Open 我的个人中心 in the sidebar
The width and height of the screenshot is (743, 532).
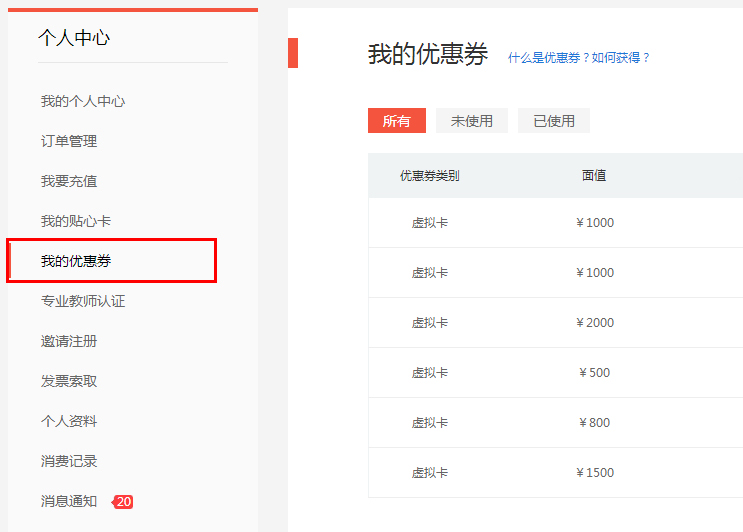coord(83,101)
